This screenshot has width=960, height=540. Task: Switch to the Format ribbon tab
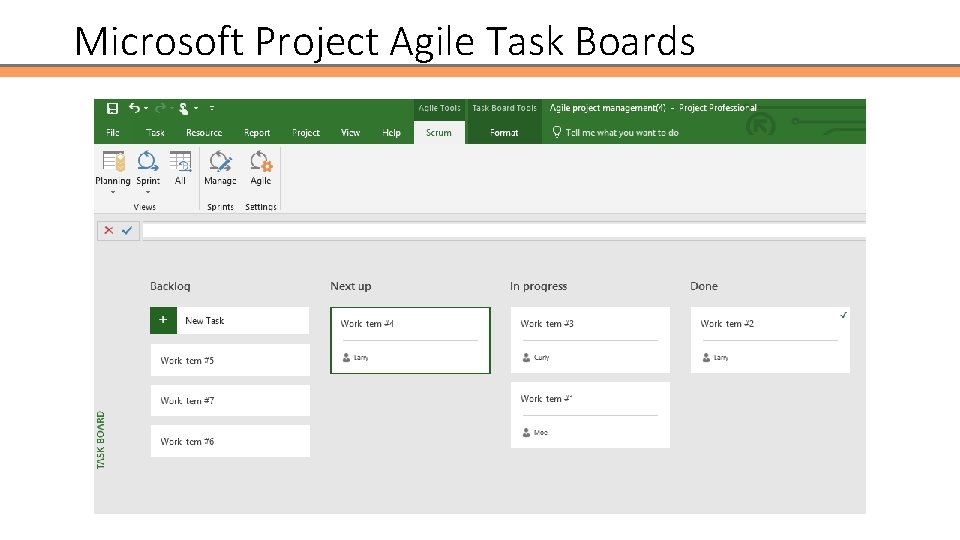pos(504,133)
